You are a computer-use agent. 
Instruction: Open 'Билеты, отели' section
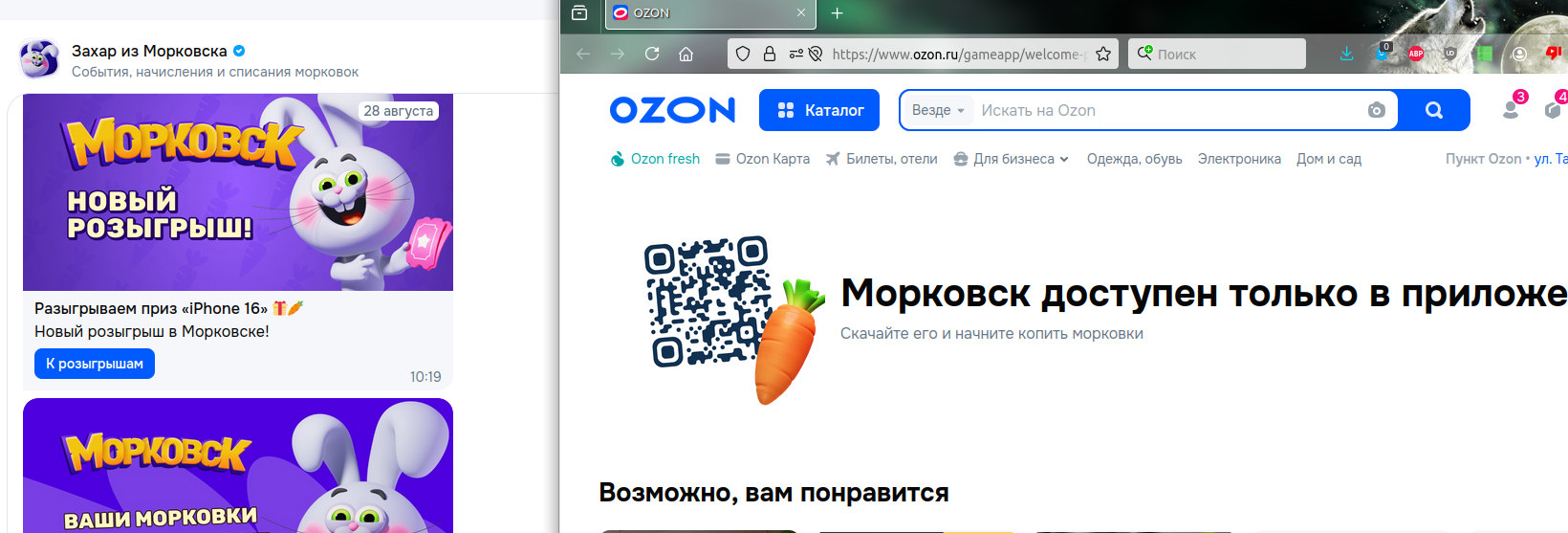882,159
